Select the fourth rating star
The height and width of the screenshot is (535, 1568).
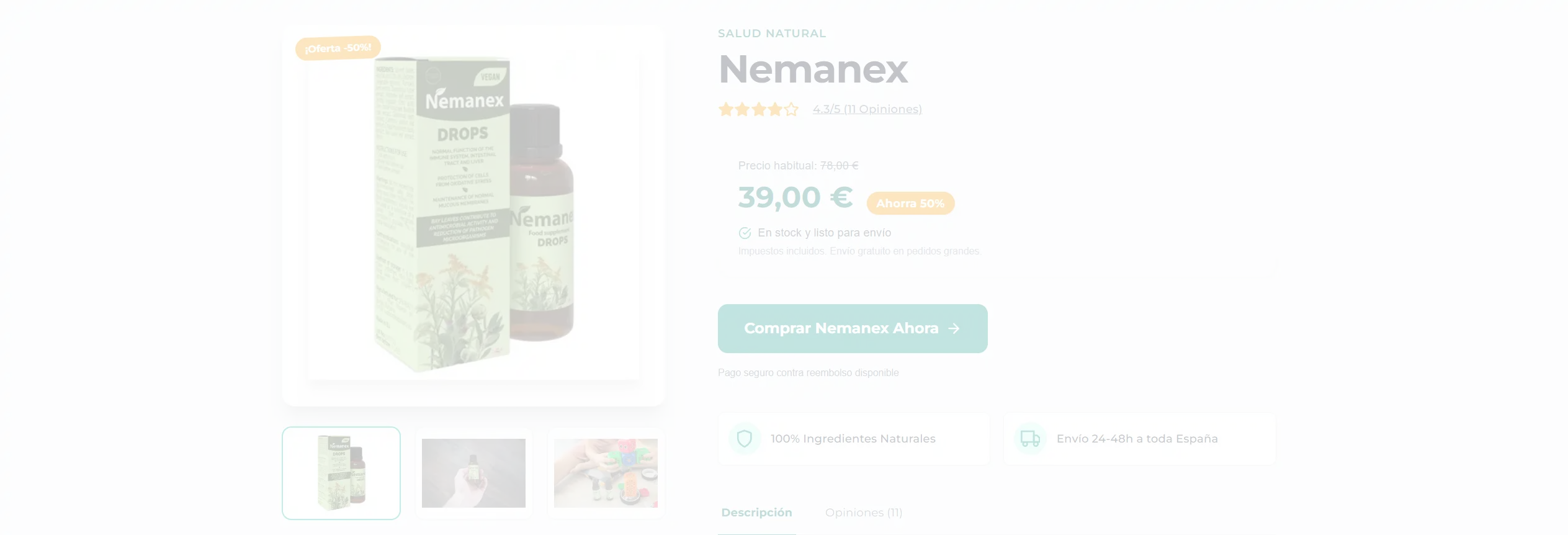click(774, 109)
